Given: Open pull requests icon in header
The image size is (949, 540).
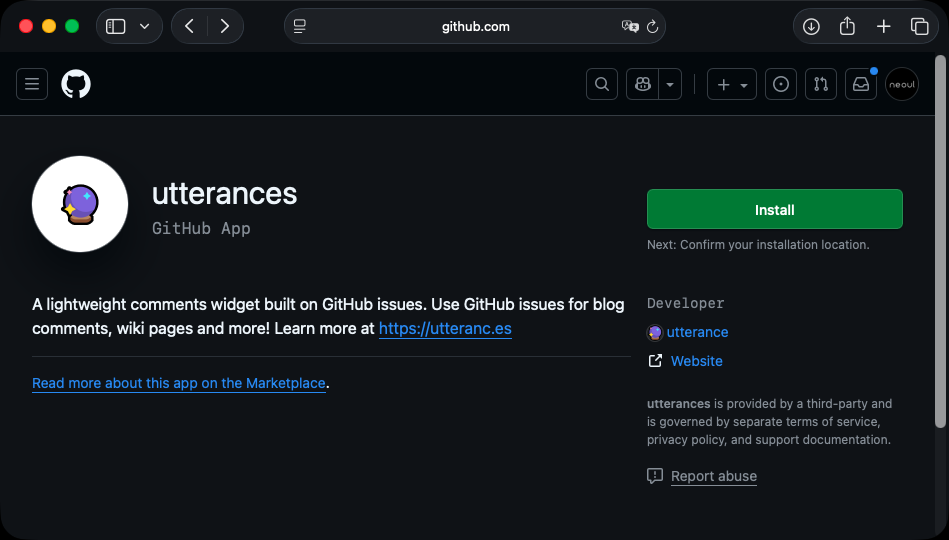Looking at the screenshot, I should pyautogui.click(x=821, y=85).
